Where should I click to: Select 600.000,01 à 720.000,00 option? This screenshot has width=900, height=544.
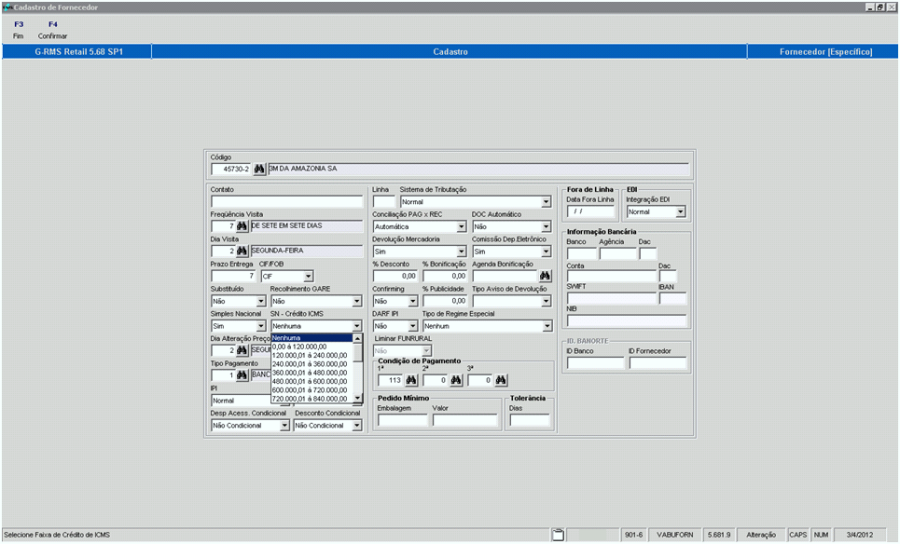(x=312, y=390)
